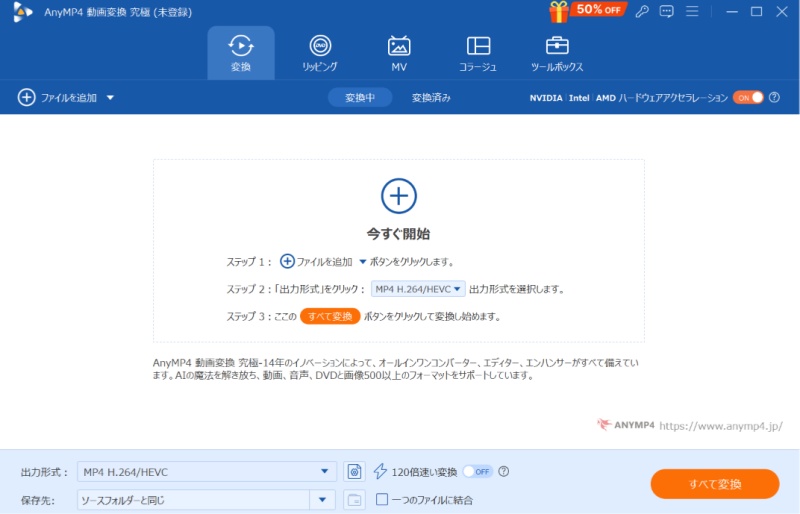Switch to the リッピング tab
800x514 pixels.
click(320, 53)
